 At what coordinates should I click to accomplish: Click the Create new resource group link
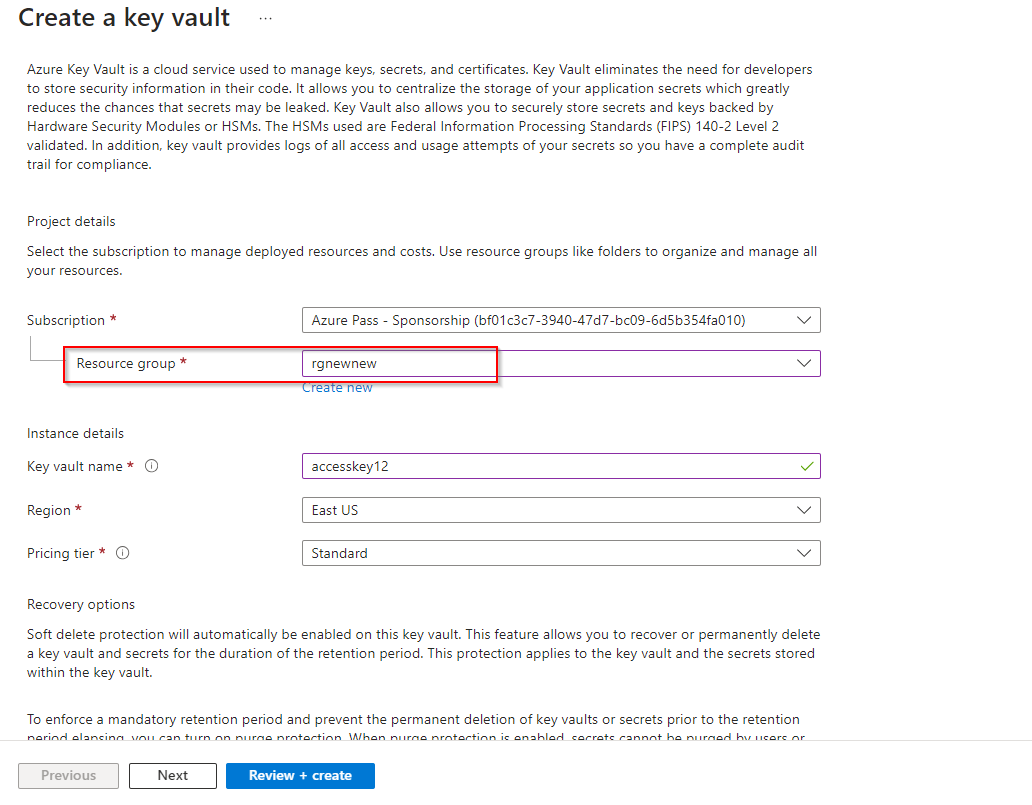tap(337, 388)
